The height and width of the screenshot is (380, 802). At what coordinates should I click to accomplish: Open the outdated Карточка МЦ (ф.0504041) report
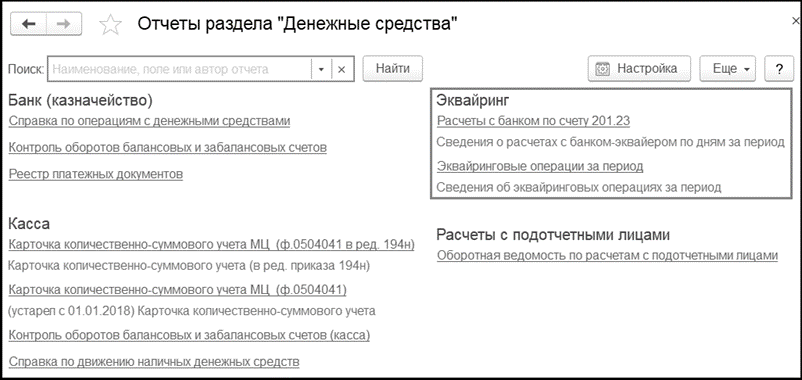(177, 290)
